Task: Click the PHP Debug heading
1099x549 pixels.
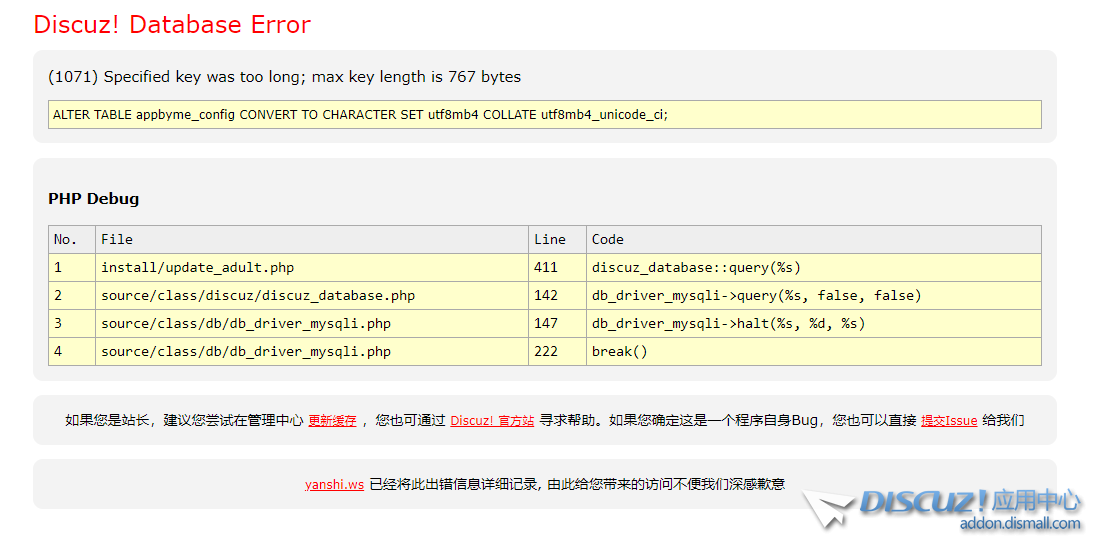Action: point(94,198)
